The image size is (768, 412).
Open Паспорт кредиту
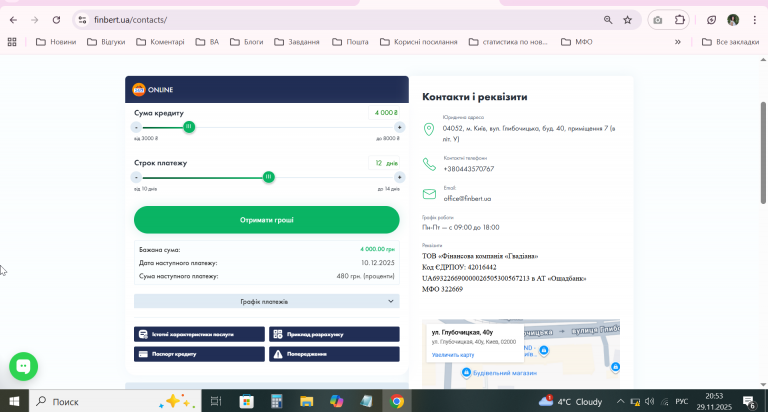click(x=199, y=354)
